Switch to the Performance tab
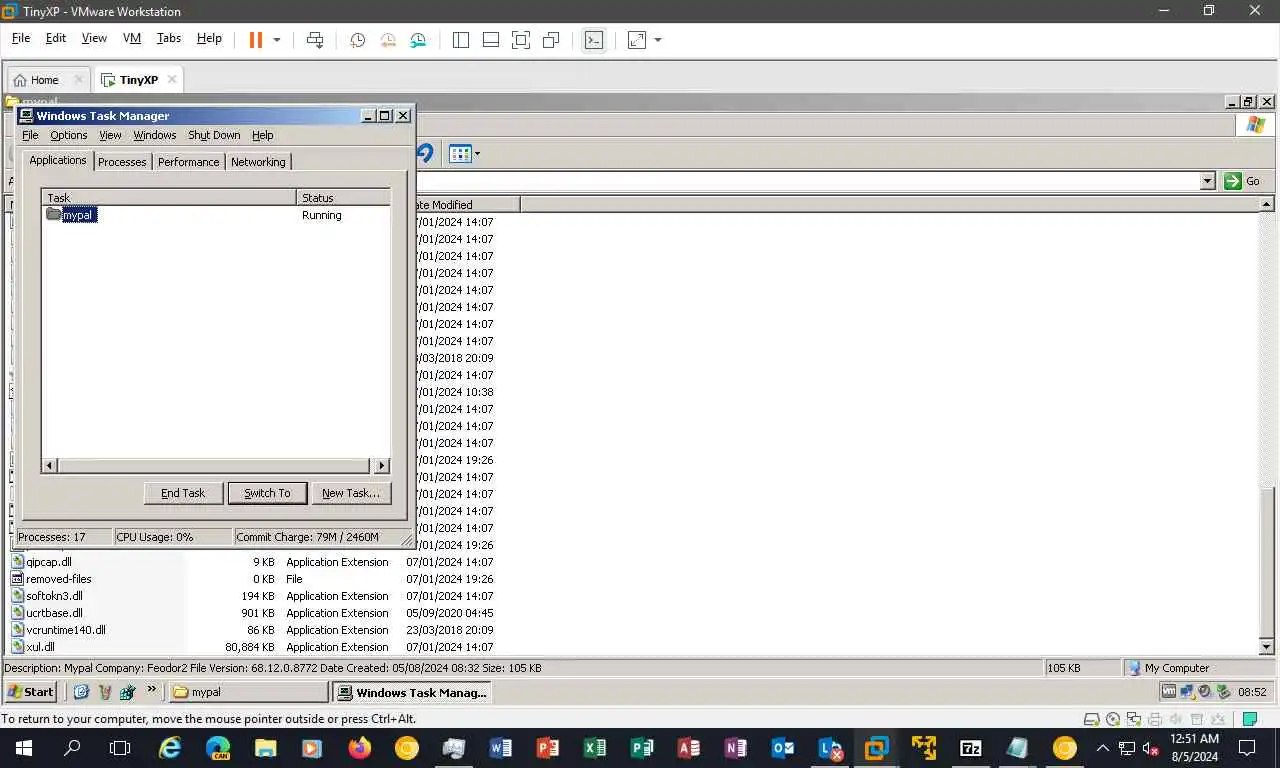Viewport: 1280px width, 768px height. [x=188, y=162]
